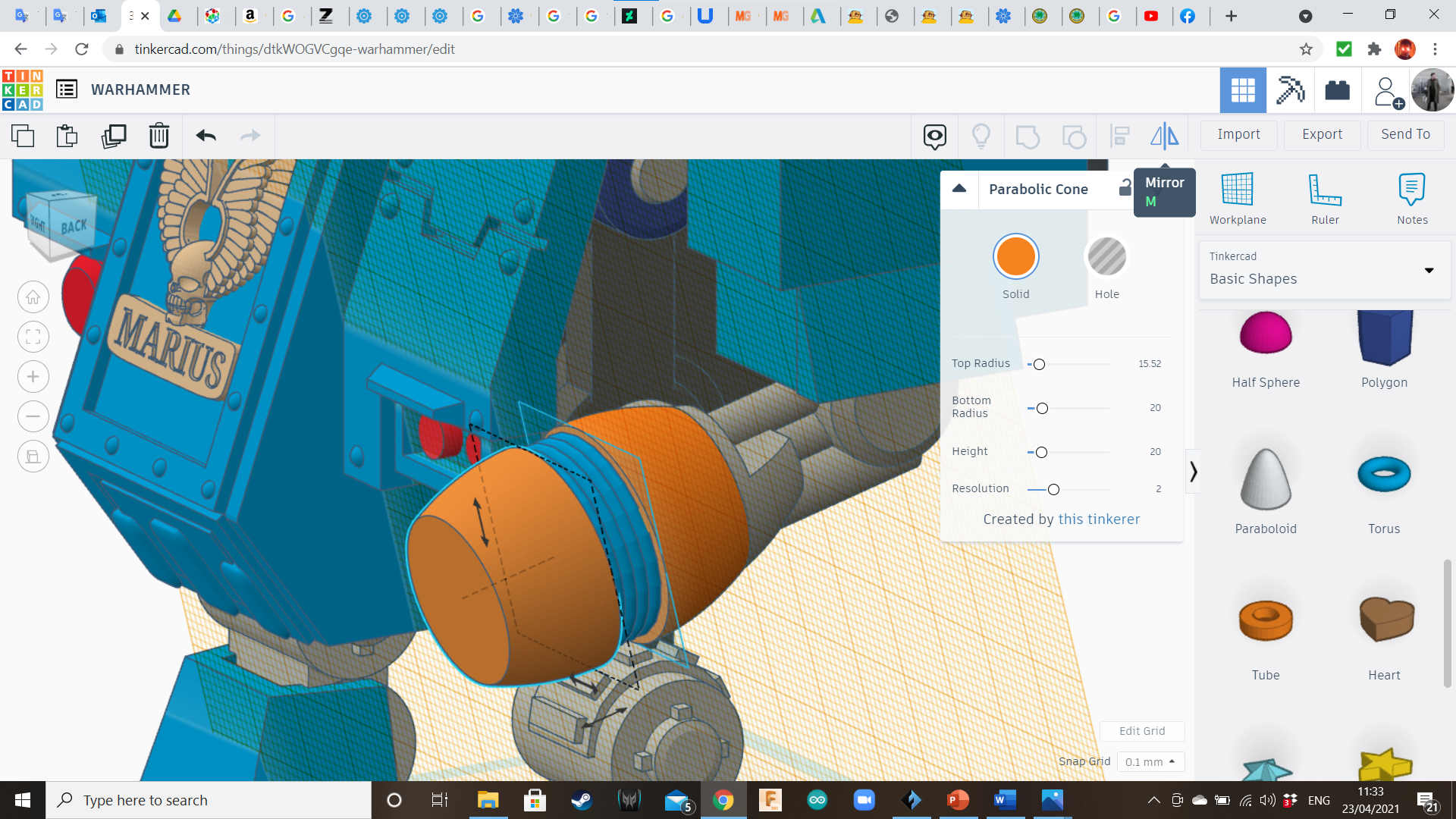Open the Import menu button
1456x819 pixels.
(1238, 134)
